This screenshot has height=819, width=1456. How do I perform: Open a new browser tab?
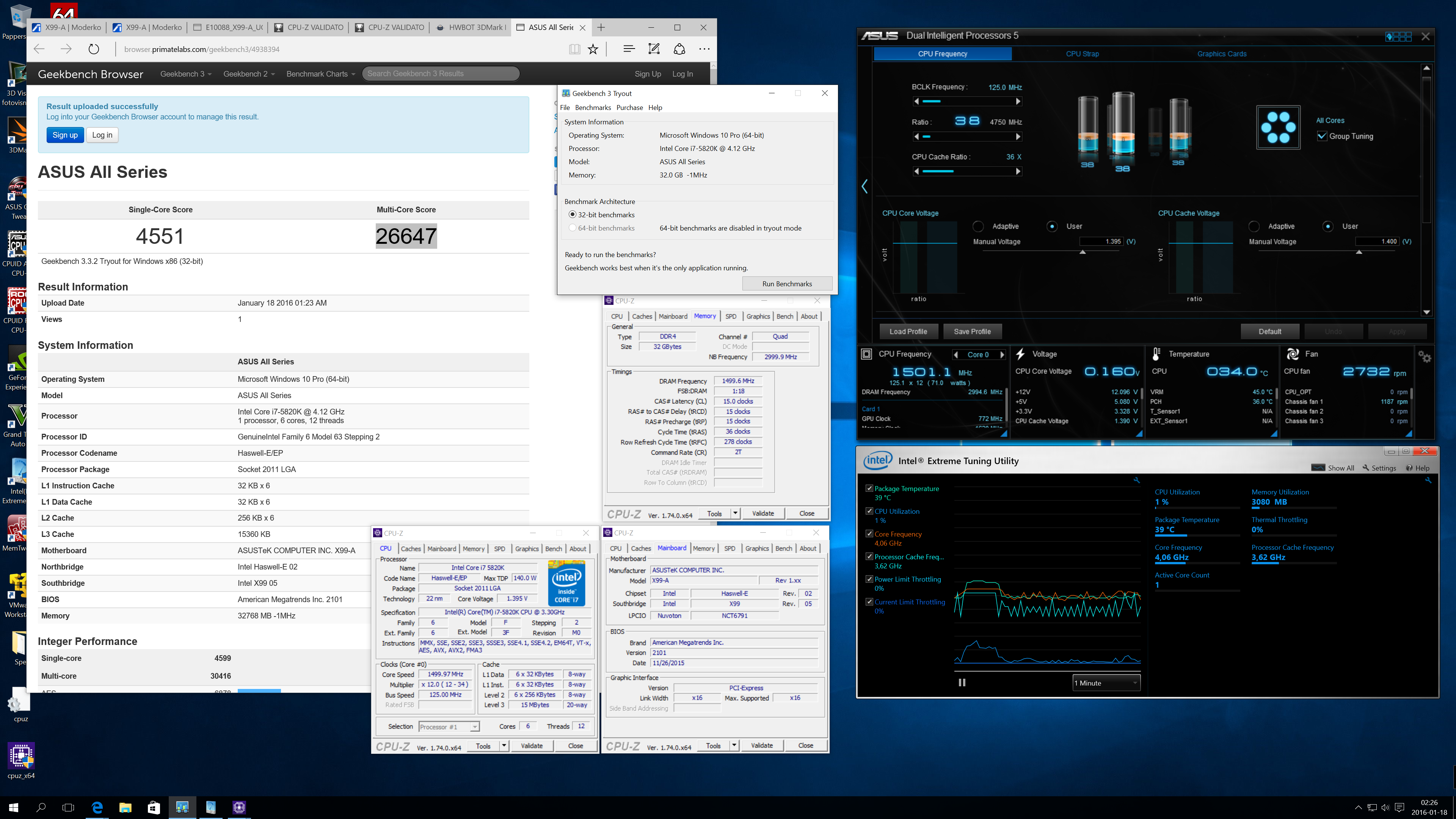601,27
